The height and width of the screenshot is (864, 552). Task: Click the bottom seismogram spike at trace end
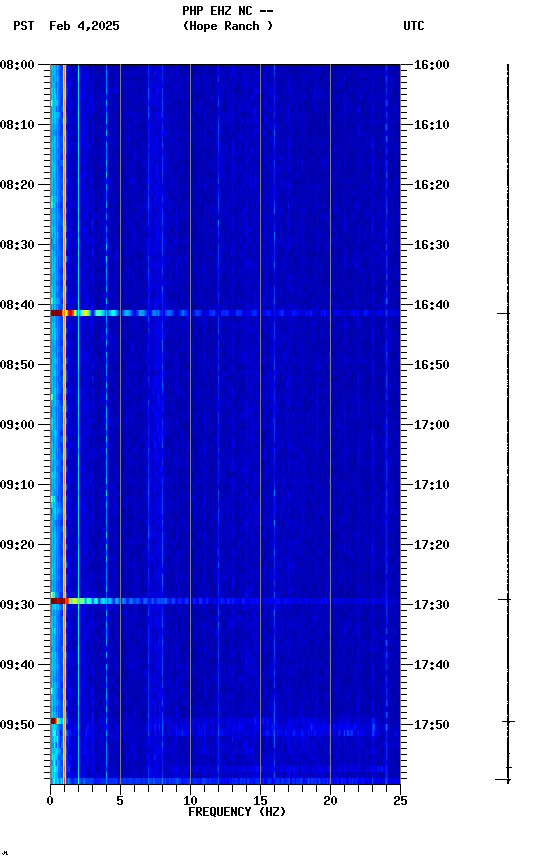[502, 780]
